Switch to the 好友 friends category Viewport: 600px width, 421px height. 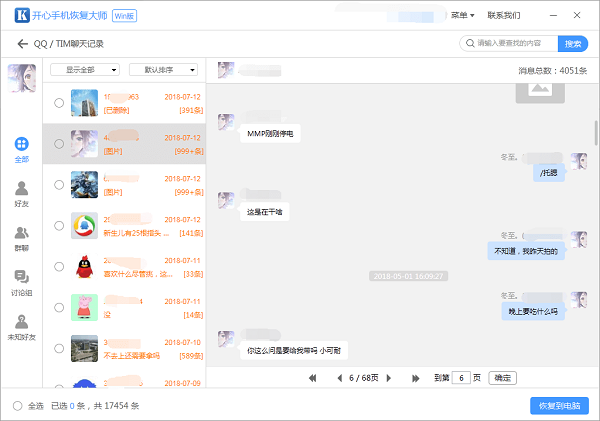coord(21,194)
